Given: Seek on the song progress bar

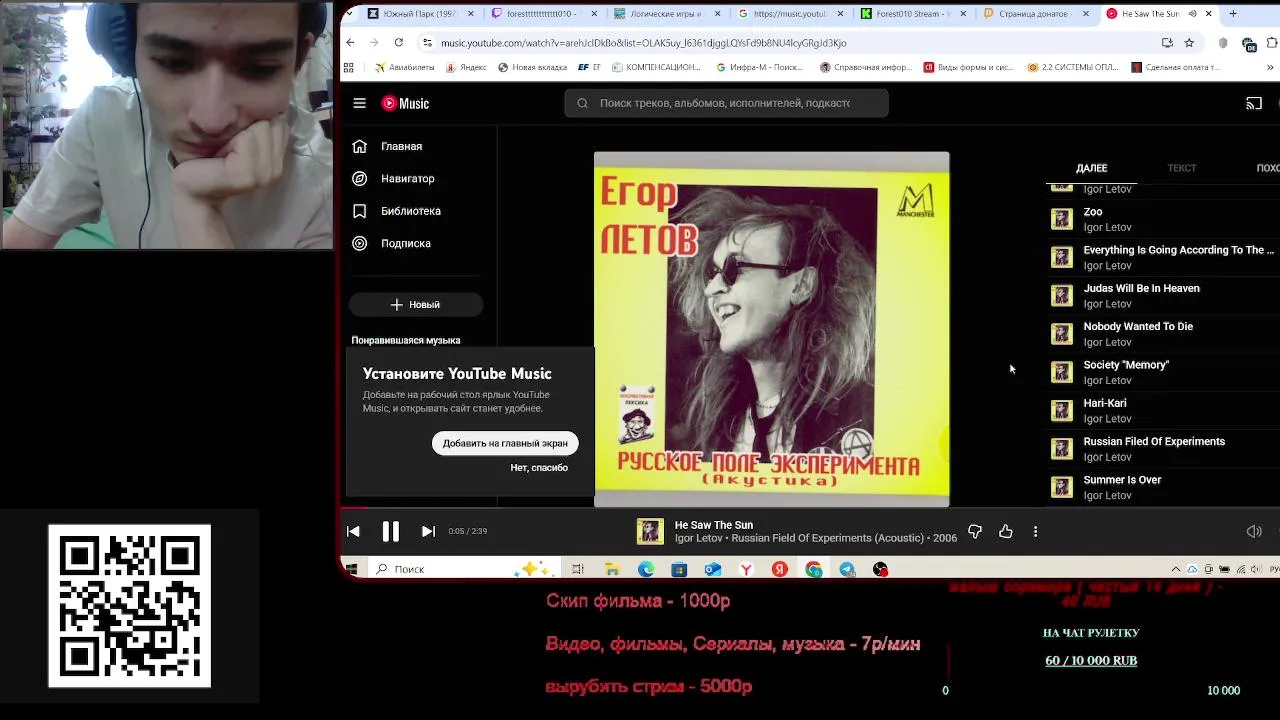Looking at the screenshot, I should pyautogui.click(x=810, y=509).
